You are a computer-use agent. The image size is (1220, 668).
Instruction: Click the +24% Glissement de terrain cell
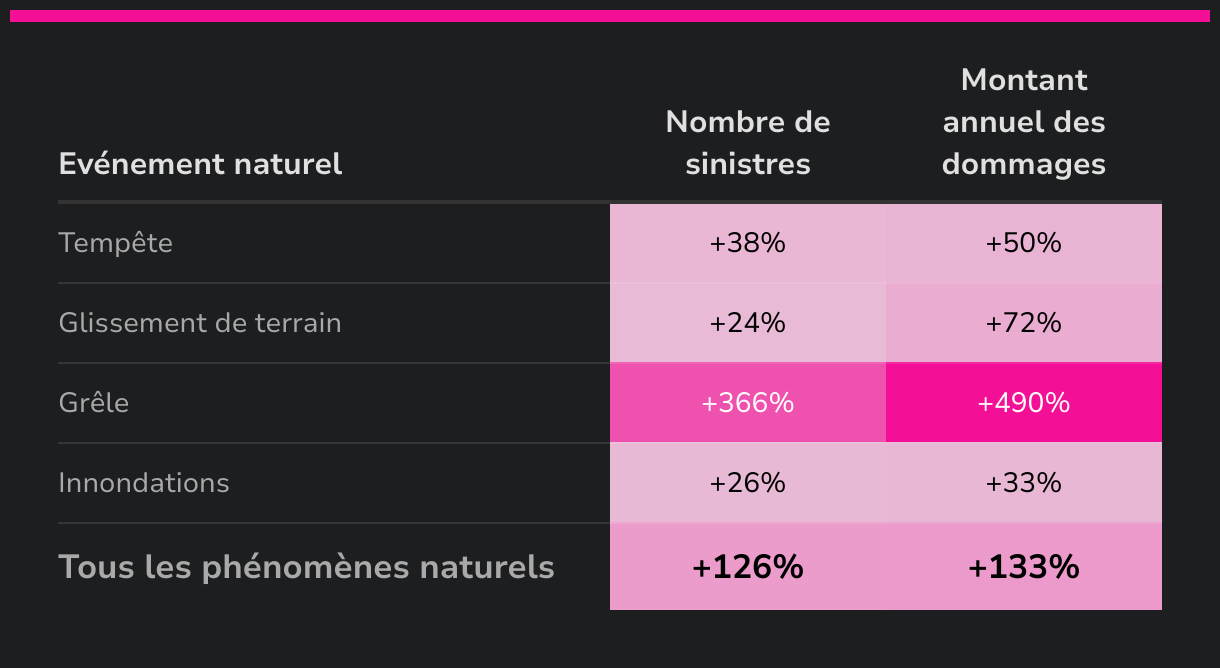coord(747,323)
